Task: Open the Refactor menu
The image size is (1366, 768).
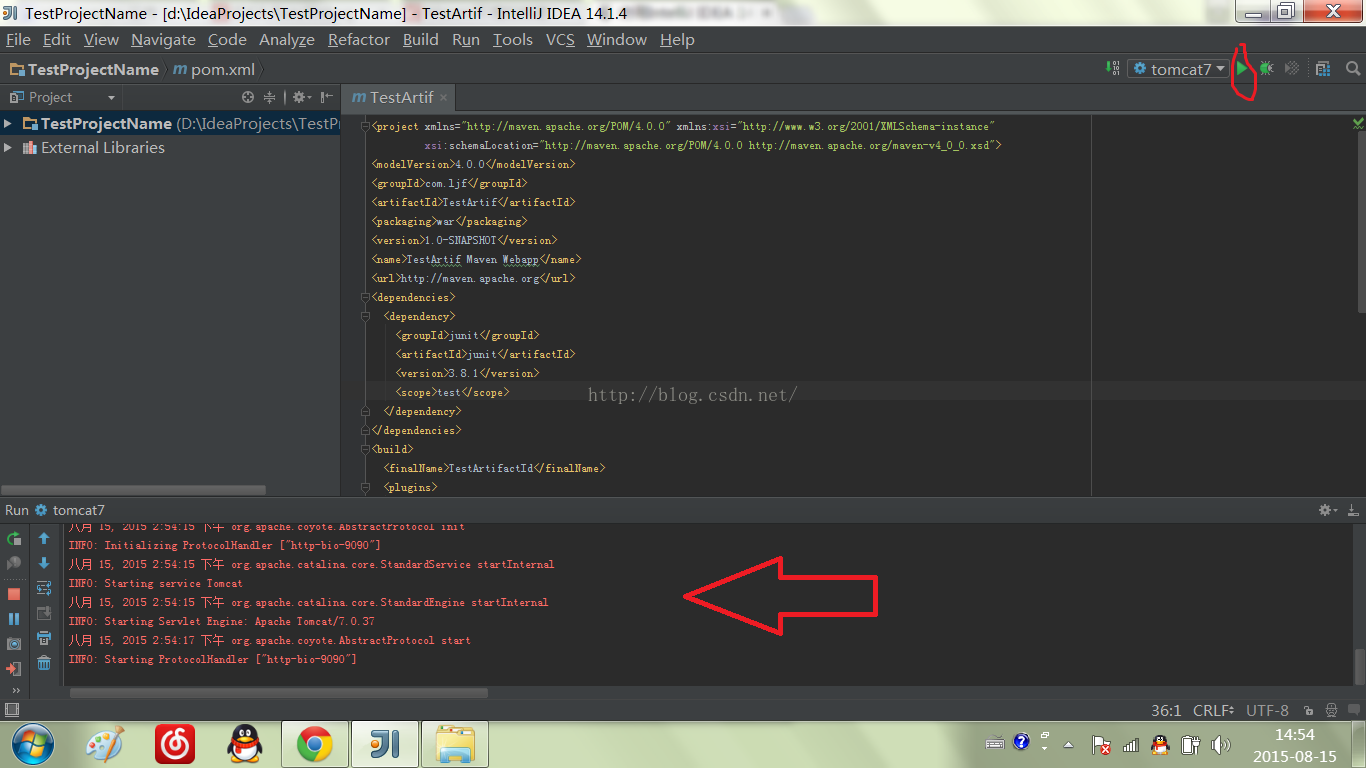Action: coord(358,40)
